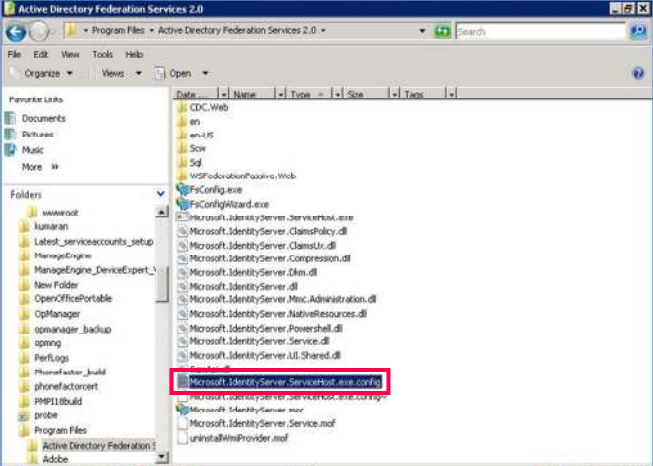Select OpManager folder in tree

(x=57, y=314)
